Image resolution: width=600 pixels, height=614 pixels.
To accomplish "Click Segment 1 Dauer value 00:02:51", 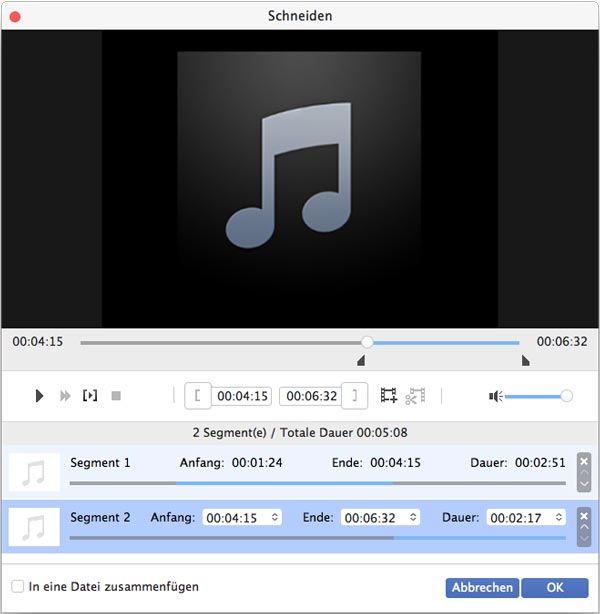I will 540,463.
